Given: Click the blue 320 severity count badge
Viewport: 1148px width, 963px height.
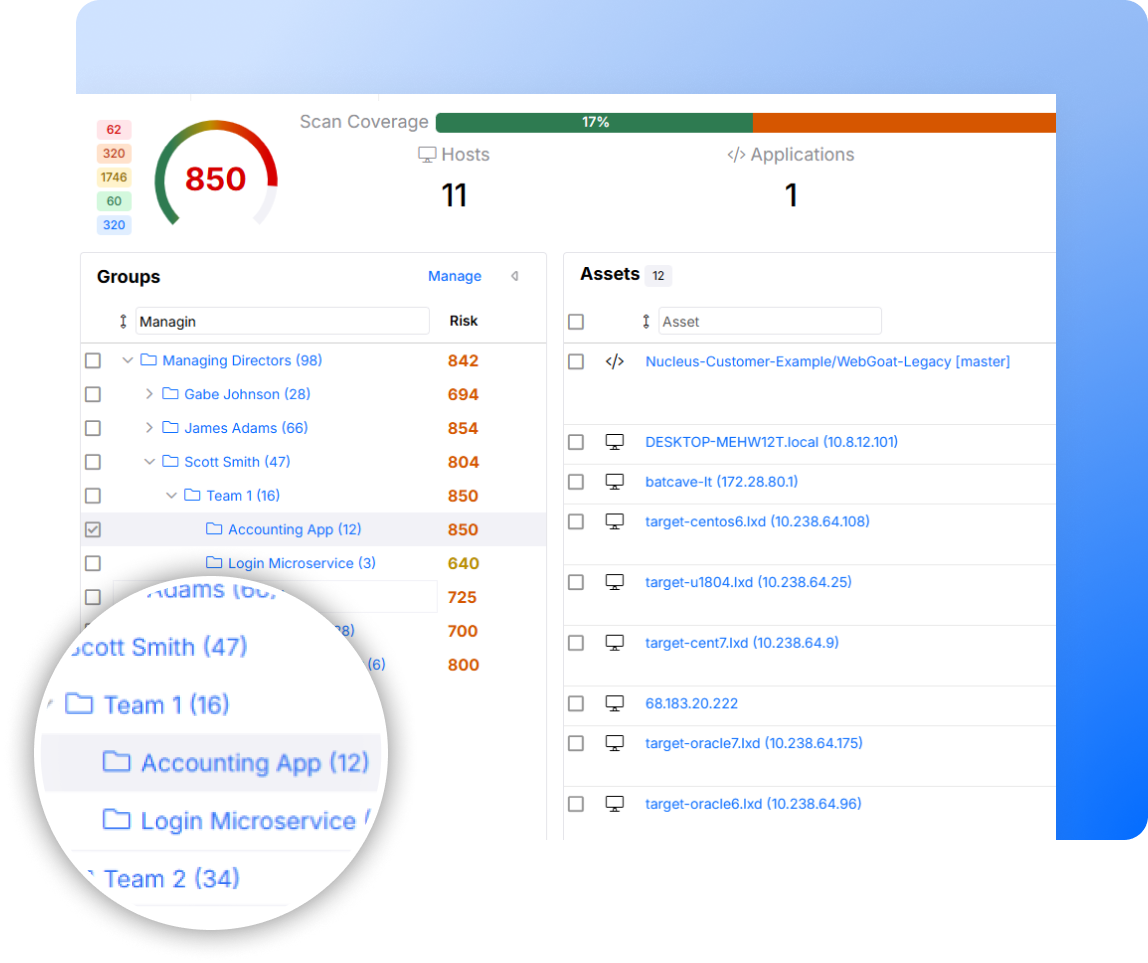Looking at the screenshot, I should point(113,225).
